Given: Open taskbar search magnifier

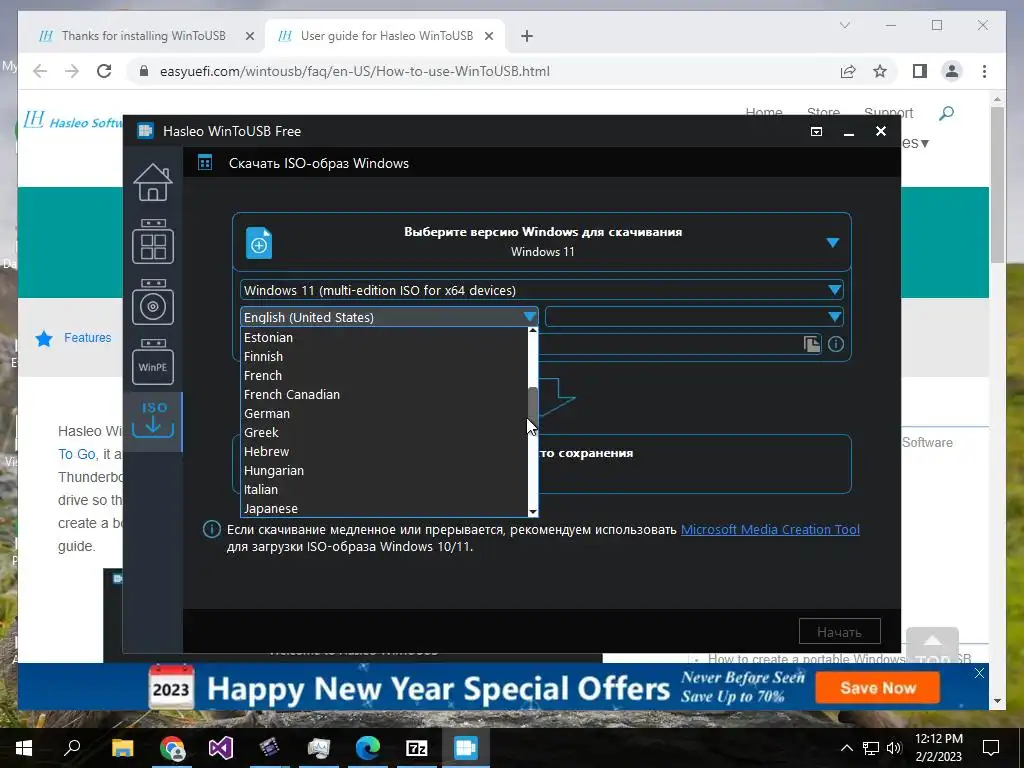Looking at the screenshot, I should point(72,748).
